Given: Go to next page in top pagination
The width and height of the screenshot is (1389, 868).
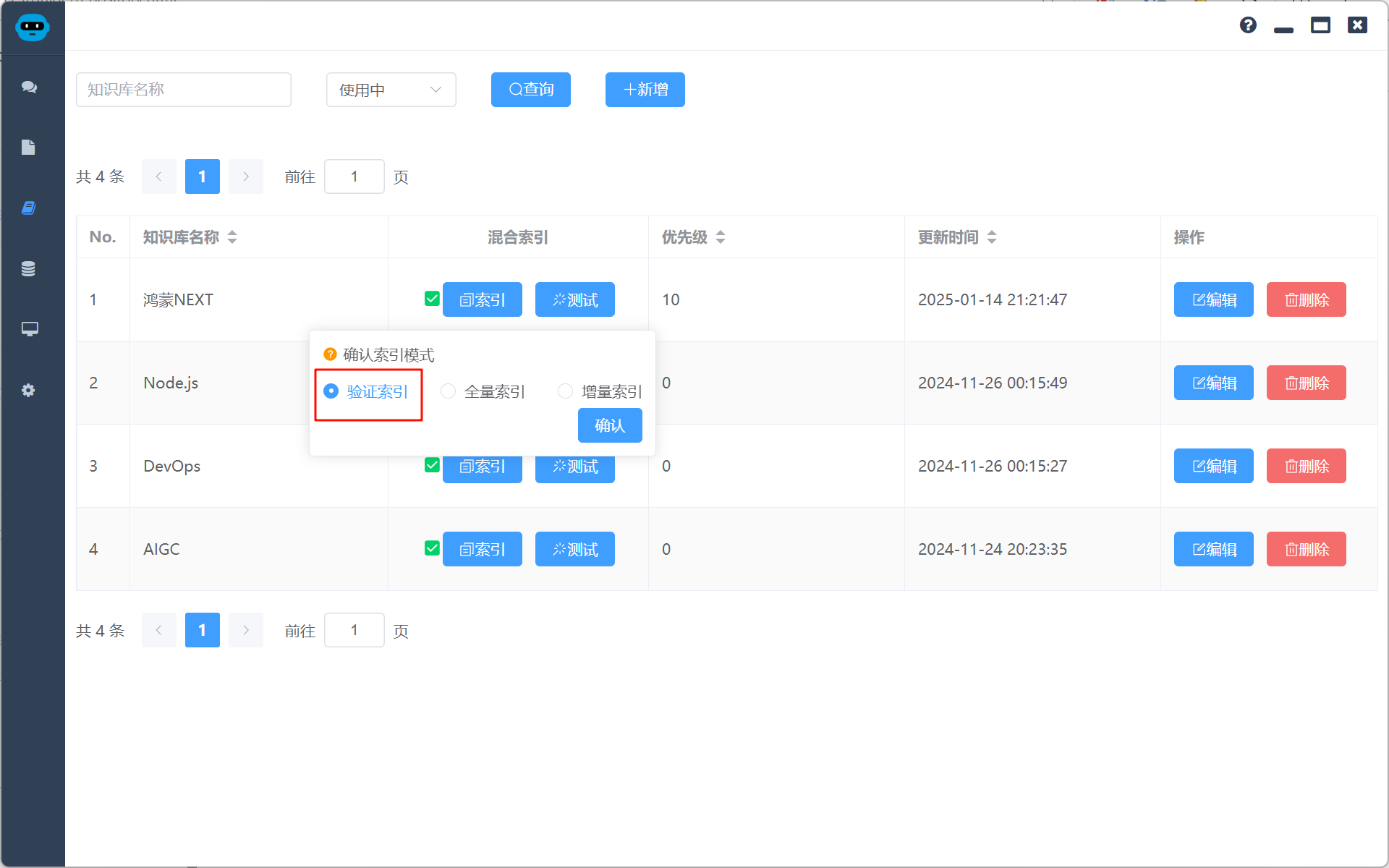Looking at the screenshot, I should [x=246, y=176].
